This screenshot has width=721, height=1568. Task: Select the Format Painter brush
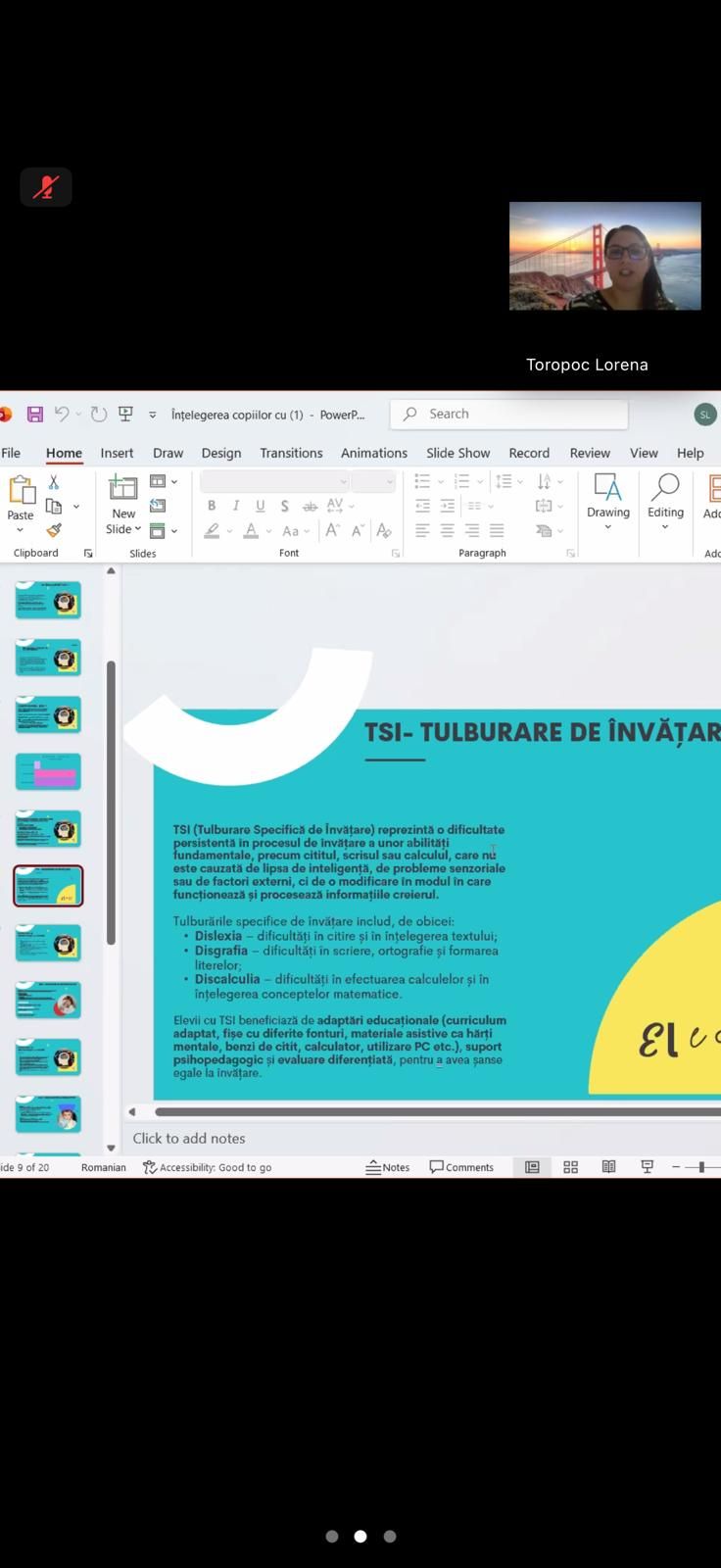coord(54,530)
